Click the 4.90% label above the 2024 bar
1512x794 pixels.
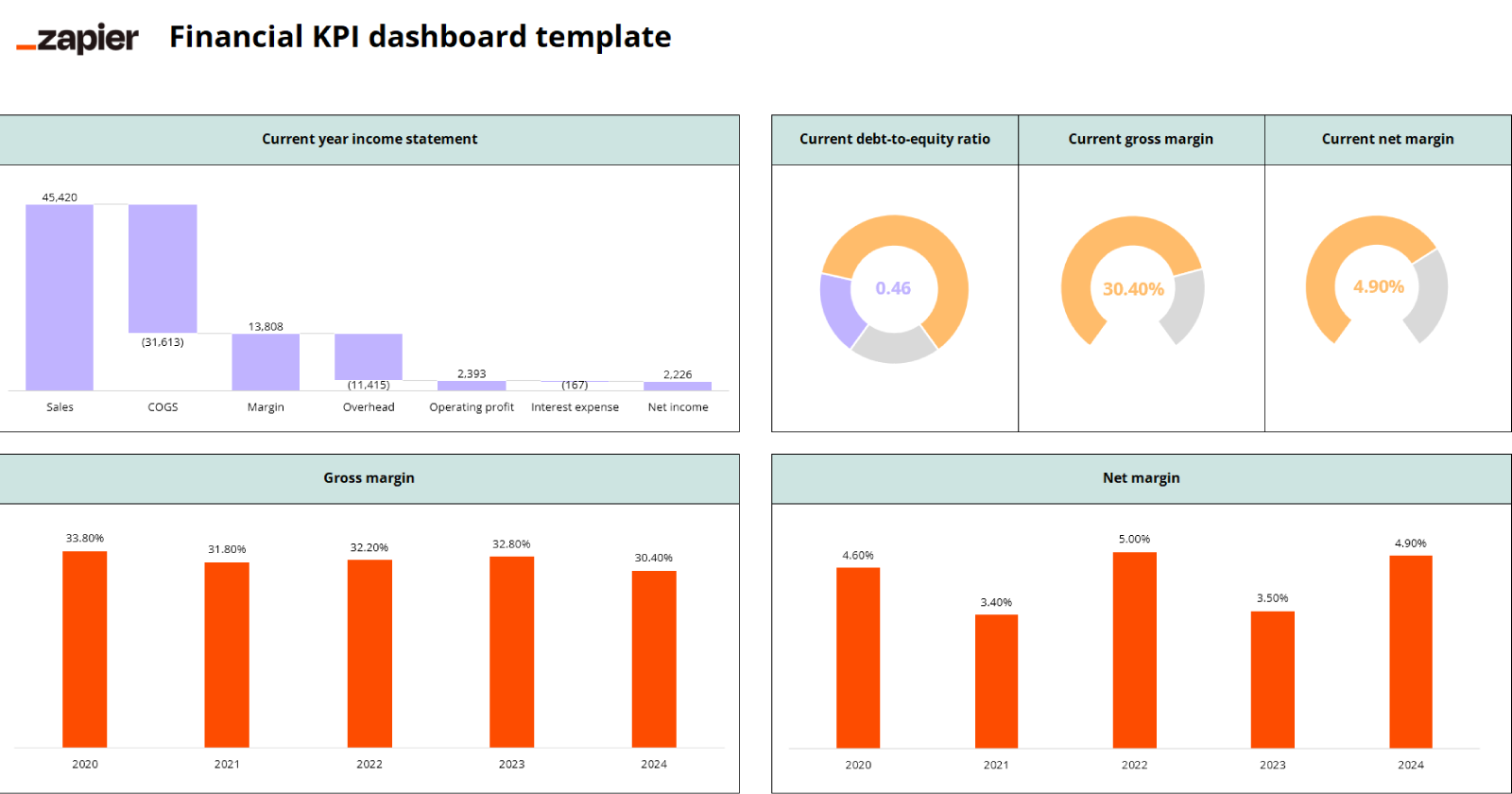[1411, 544]
